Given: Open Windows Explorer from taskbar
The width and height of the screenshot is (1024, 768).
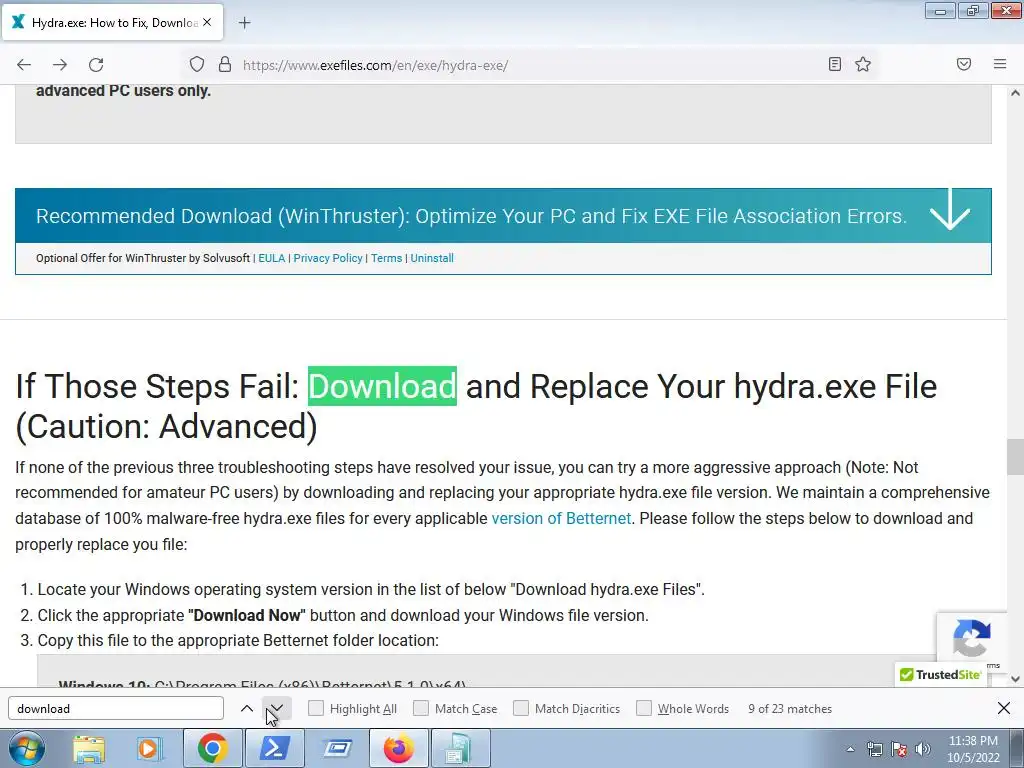Looking at the screenshot, I should (89, 748).
